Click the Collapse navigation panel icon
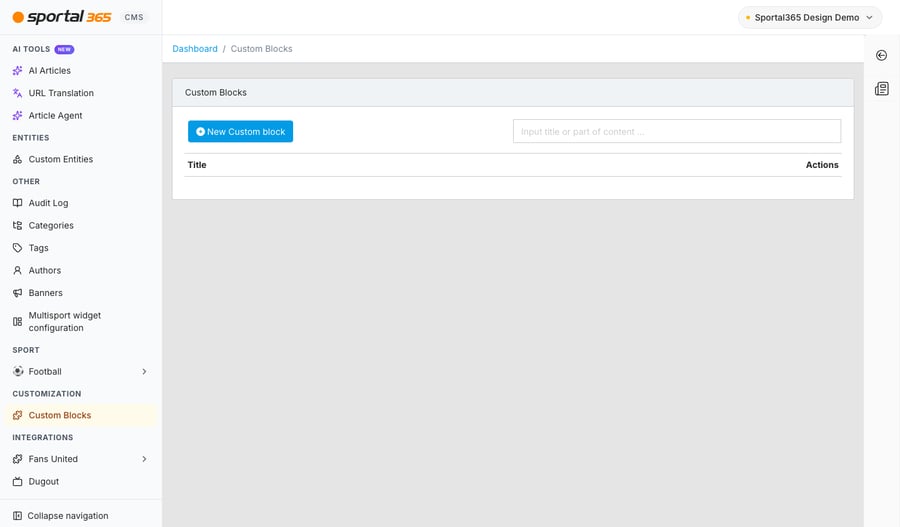This screenshot has height=527, width=900. coord(17,516)
